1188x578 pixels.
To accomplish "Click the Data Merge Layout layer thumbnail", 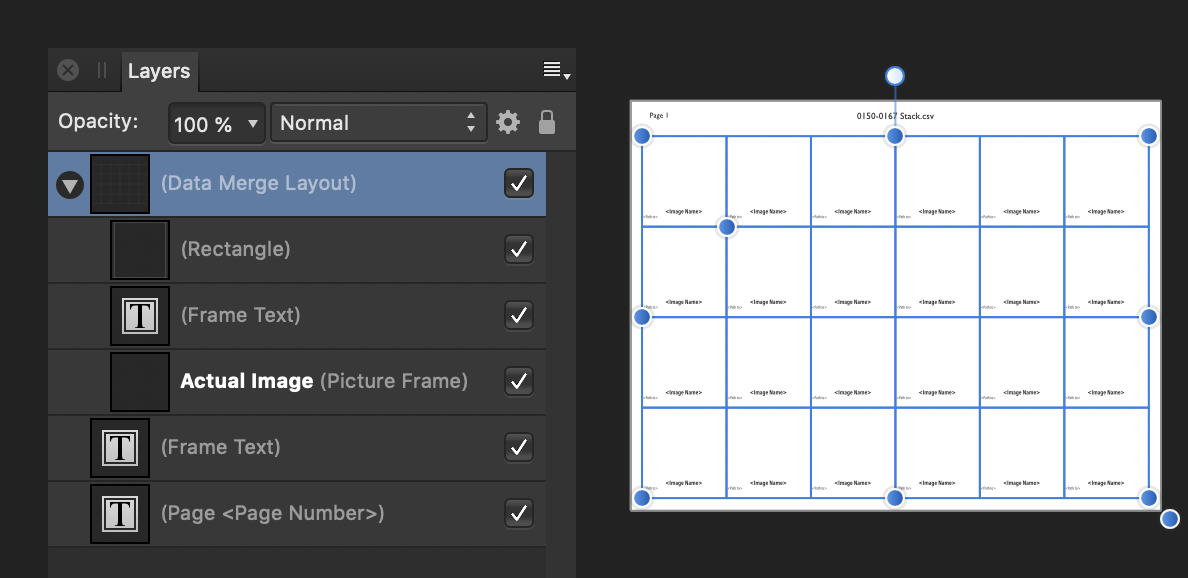I will 120,184.
